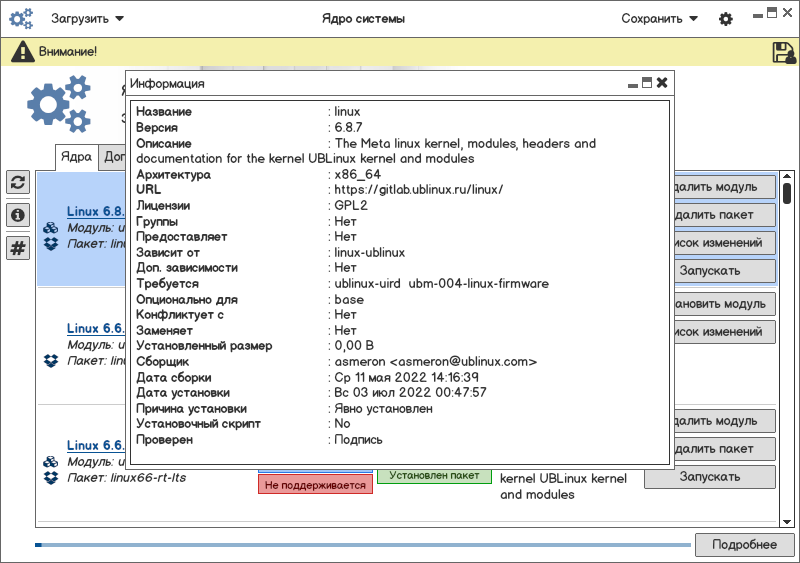The image size is (800, 563).
Task: Click package box icon beside linux66-rt-lts
Action: tap(51, 478)
